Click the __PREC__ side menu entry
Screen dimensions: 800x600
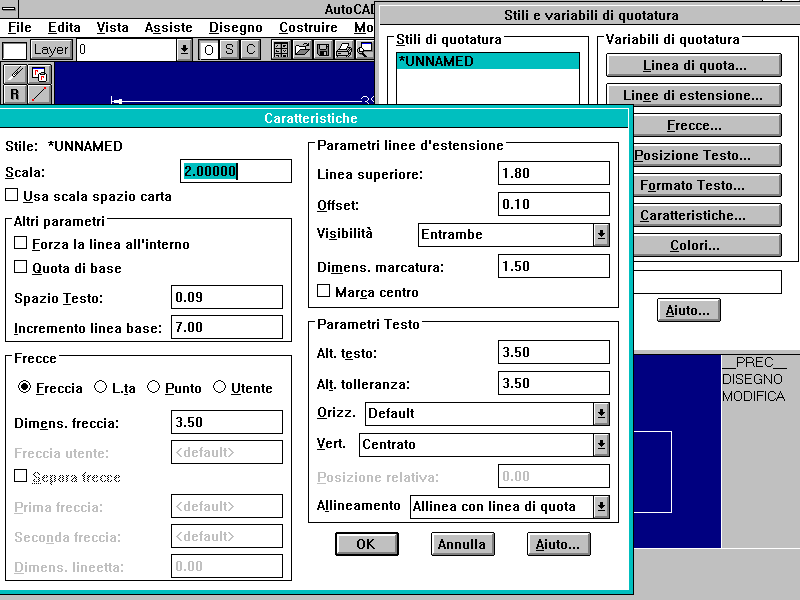[755, 362]
